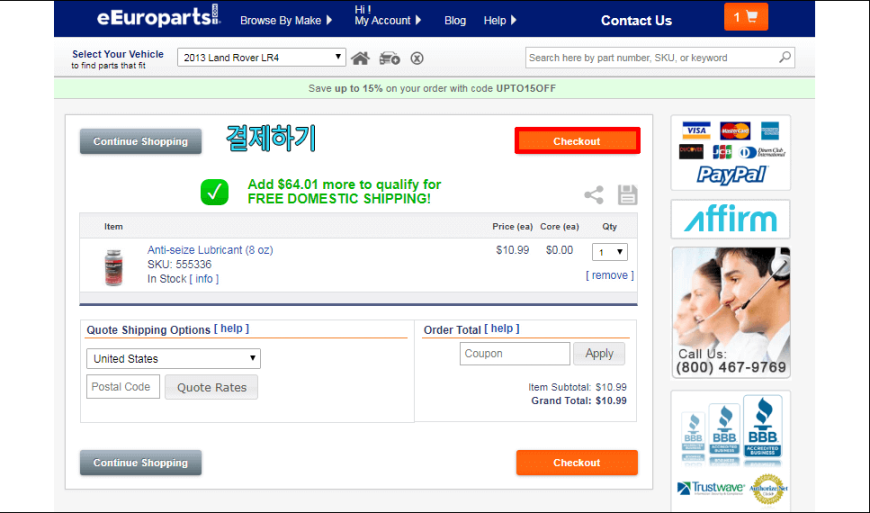The width and height of the screenshot is (870, 513).
Task: Click the bottom Continue Shopping button
Action: [140, 463]
